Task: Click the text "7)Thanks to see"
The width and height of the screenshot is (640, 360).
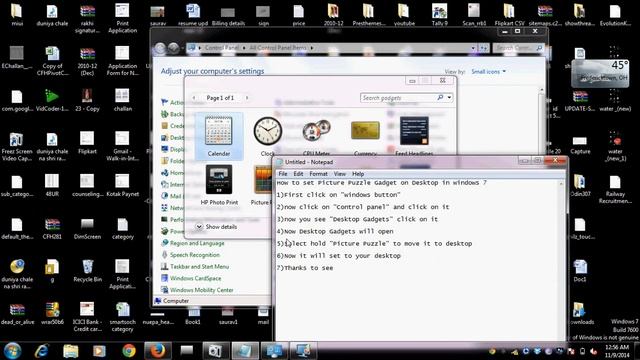Action: point(305,268)
